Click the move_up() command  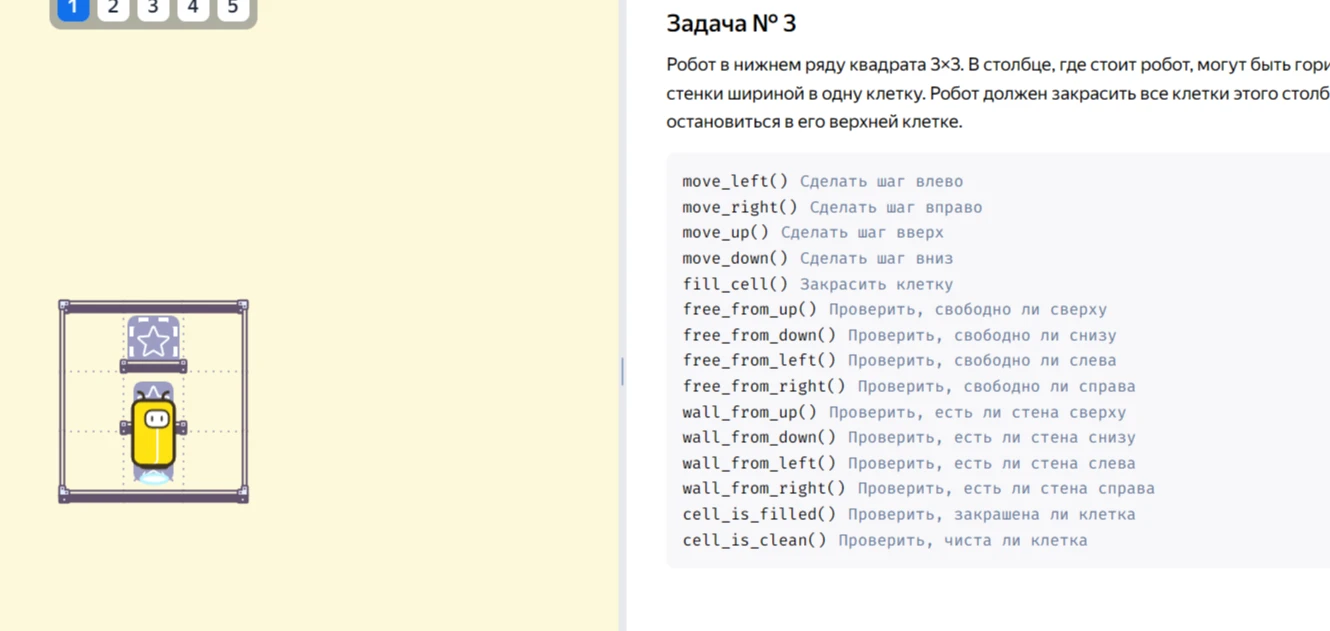coord(726,232)
